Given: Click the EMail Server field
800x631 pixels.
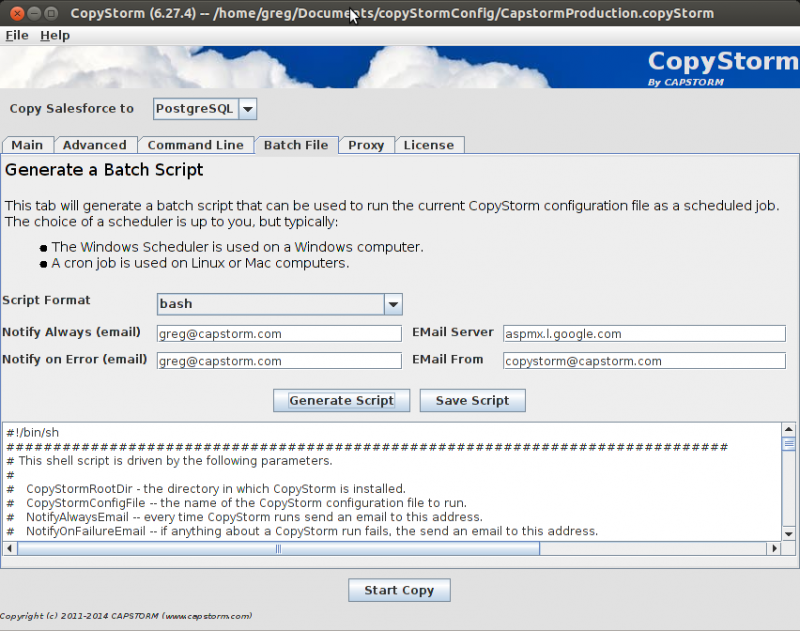Looking at the screenshot, I should pyautogui.click(x=644, y=334).
